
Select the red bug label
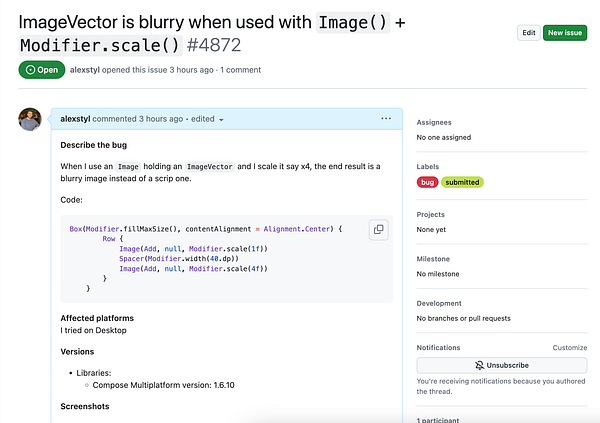pos(427,182)
